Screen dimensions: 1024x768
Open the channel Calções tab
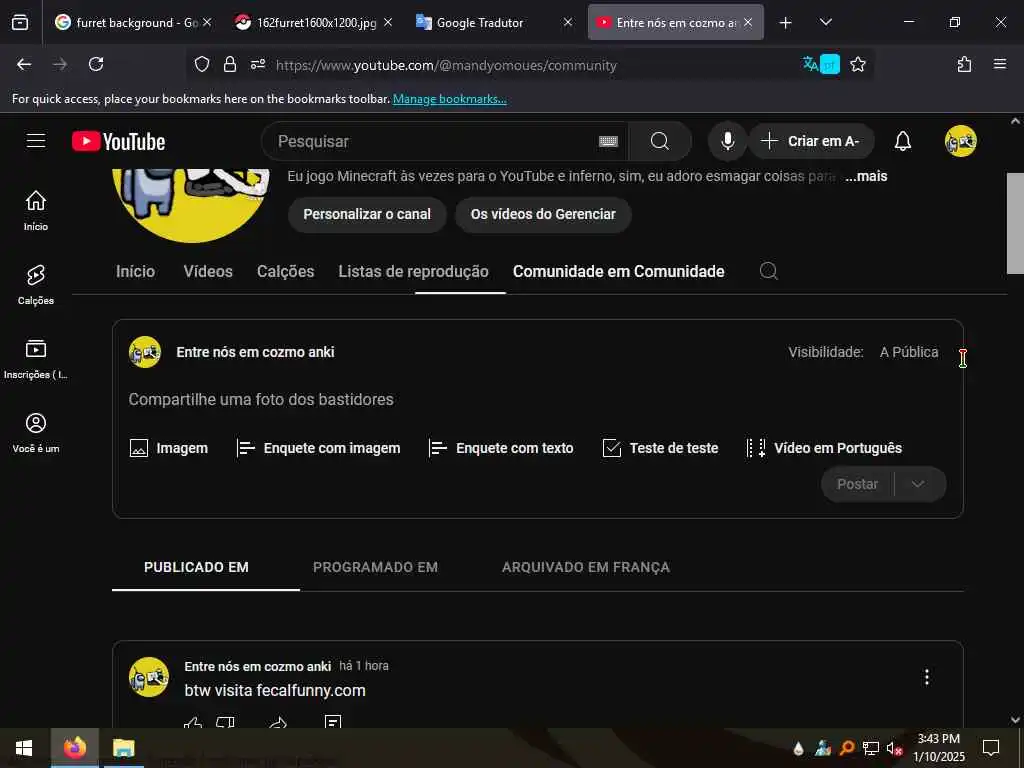click(x=285, y=271)
